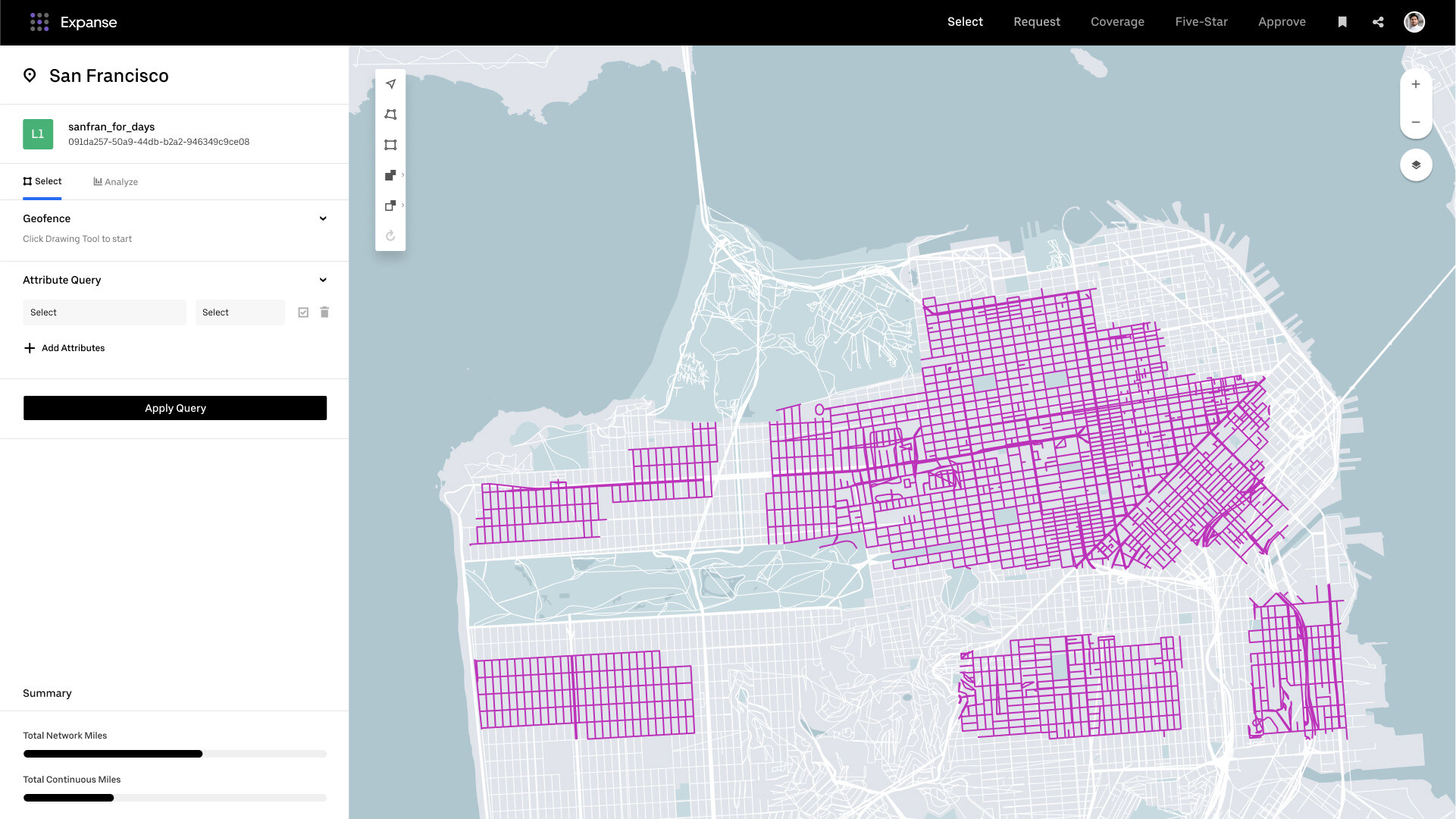Open the map layers button
Viewport: 1456px width, 819px height.
coord(1415,165)
